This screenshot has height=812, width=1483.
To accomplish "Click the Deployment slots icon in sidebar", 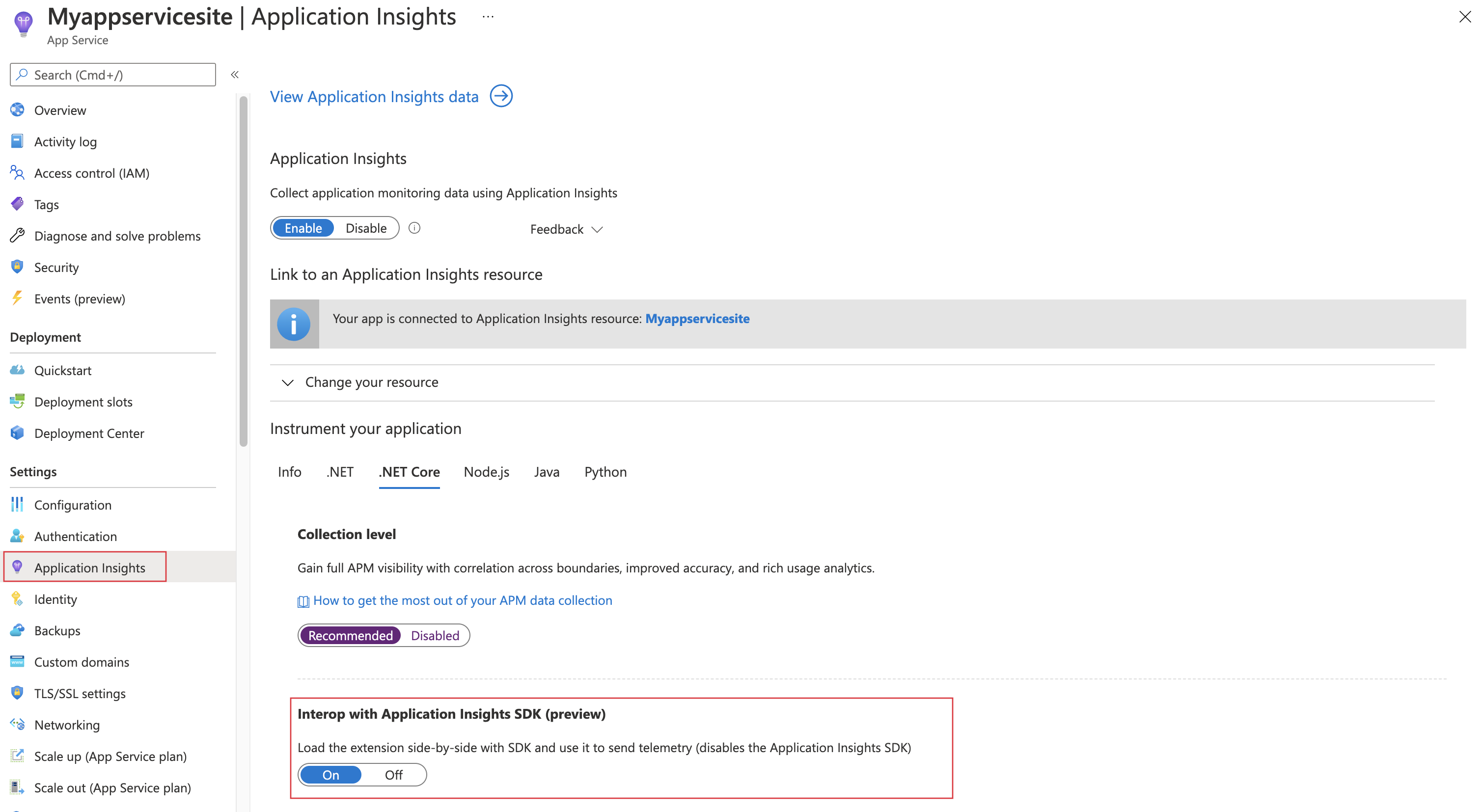I will point(18,401).
